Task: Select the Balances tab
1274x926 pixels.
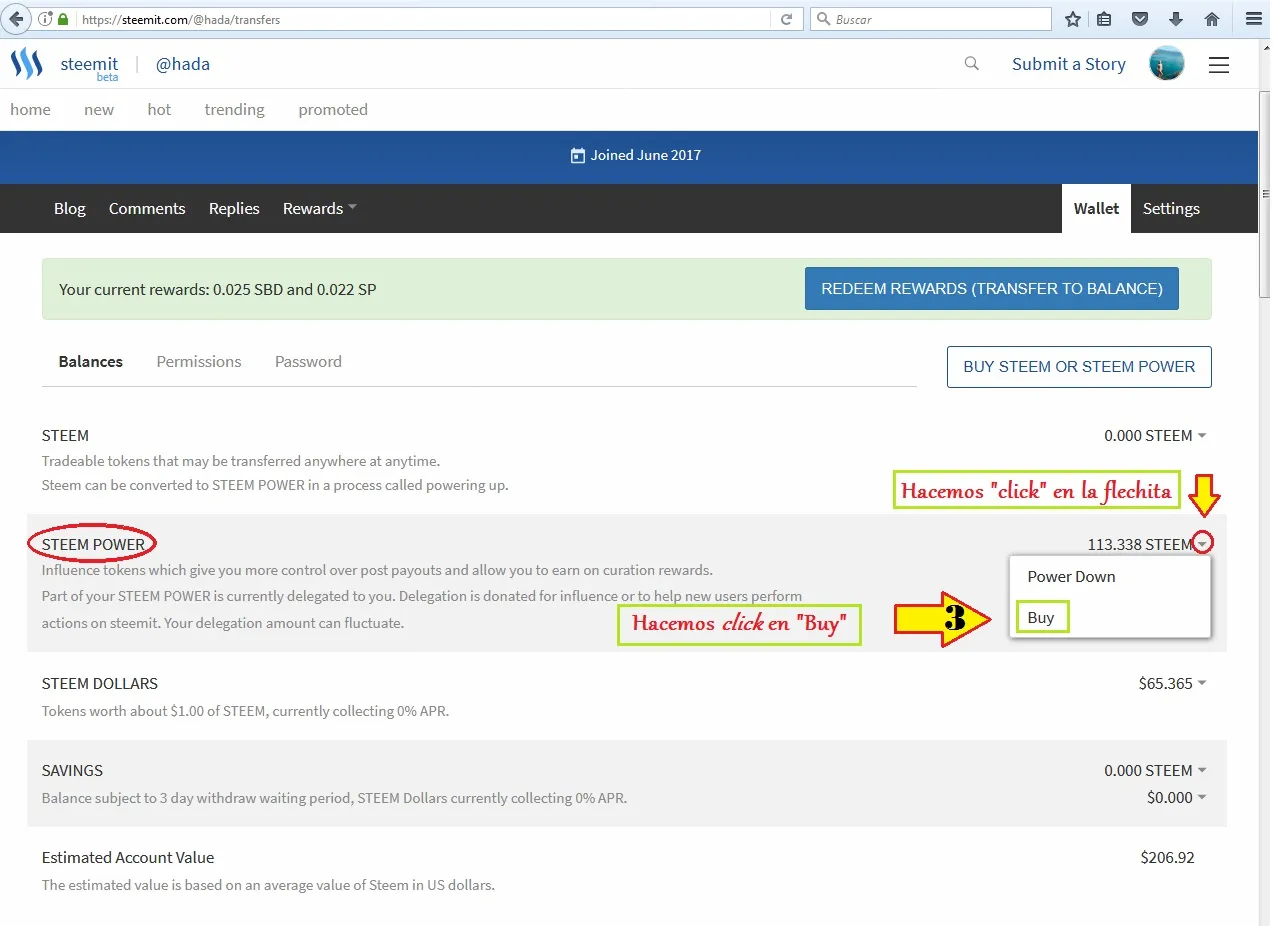Action: click(x=91, y=362)
